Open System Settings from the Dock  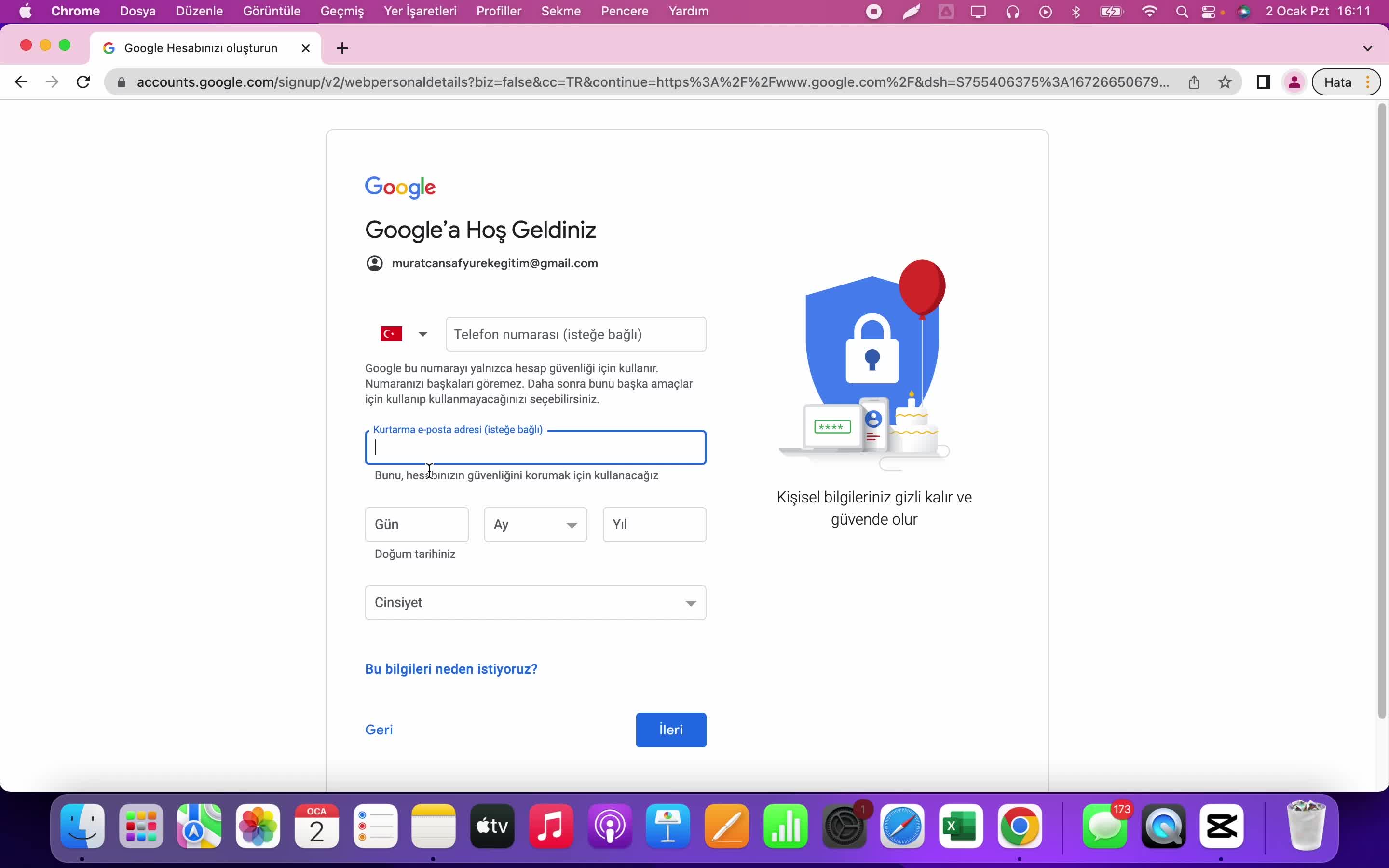tap(844, 827)
